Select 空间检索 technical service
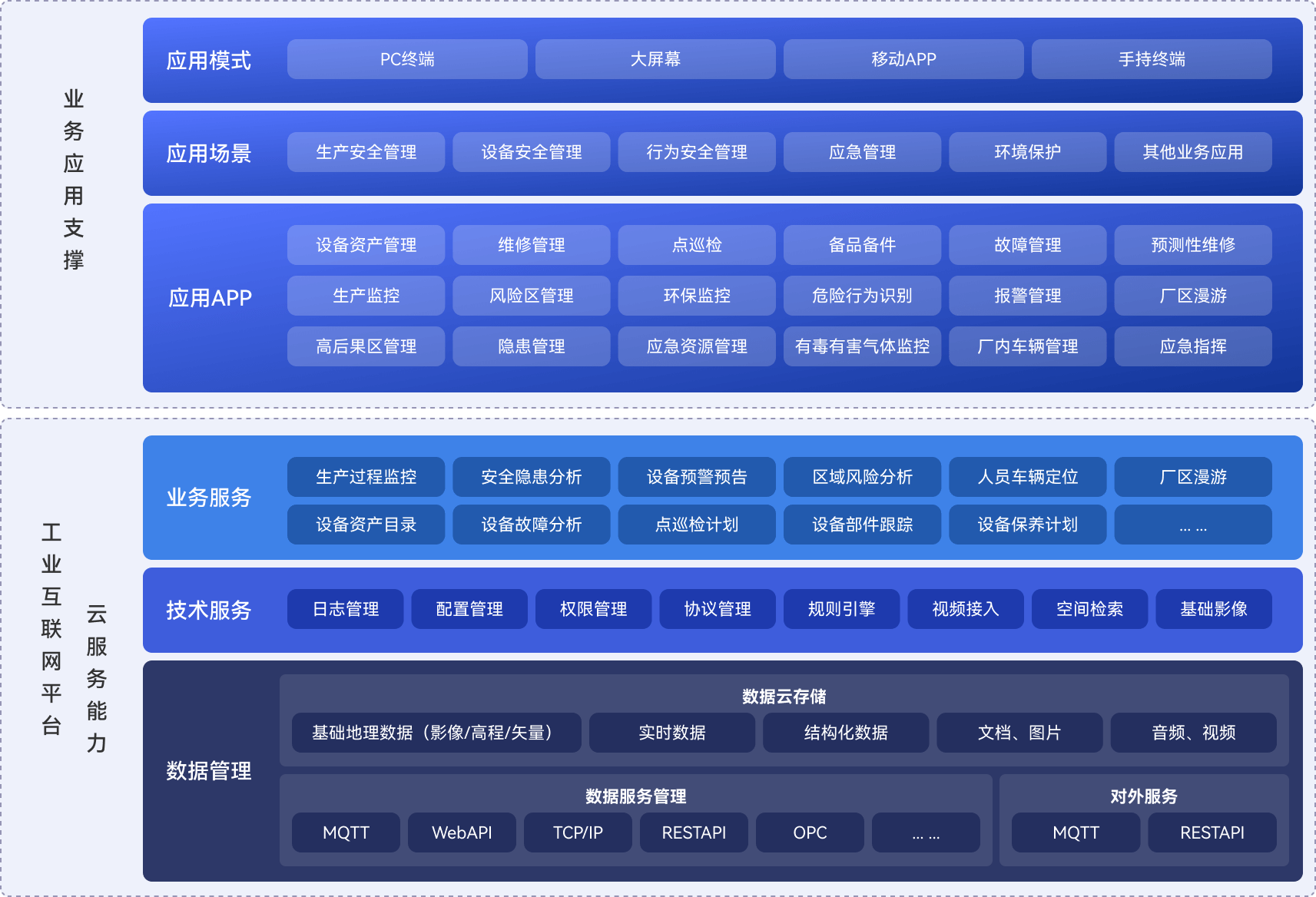This screenshot has width=1316, height=897. (1089, 609)
